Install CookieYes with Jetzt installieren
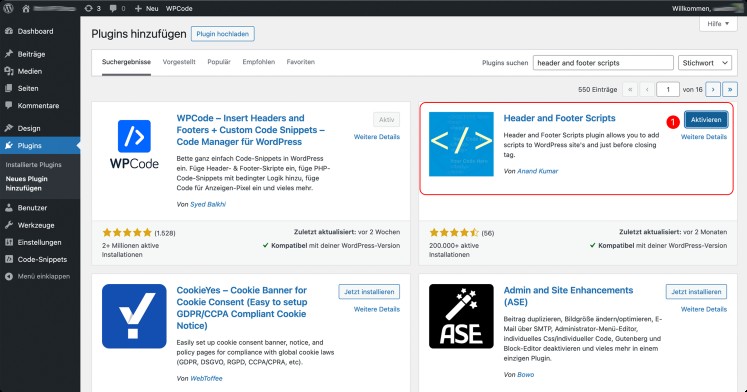Viewport: 747px width, 392px height. pyautogui.click(x=369, y=291)
